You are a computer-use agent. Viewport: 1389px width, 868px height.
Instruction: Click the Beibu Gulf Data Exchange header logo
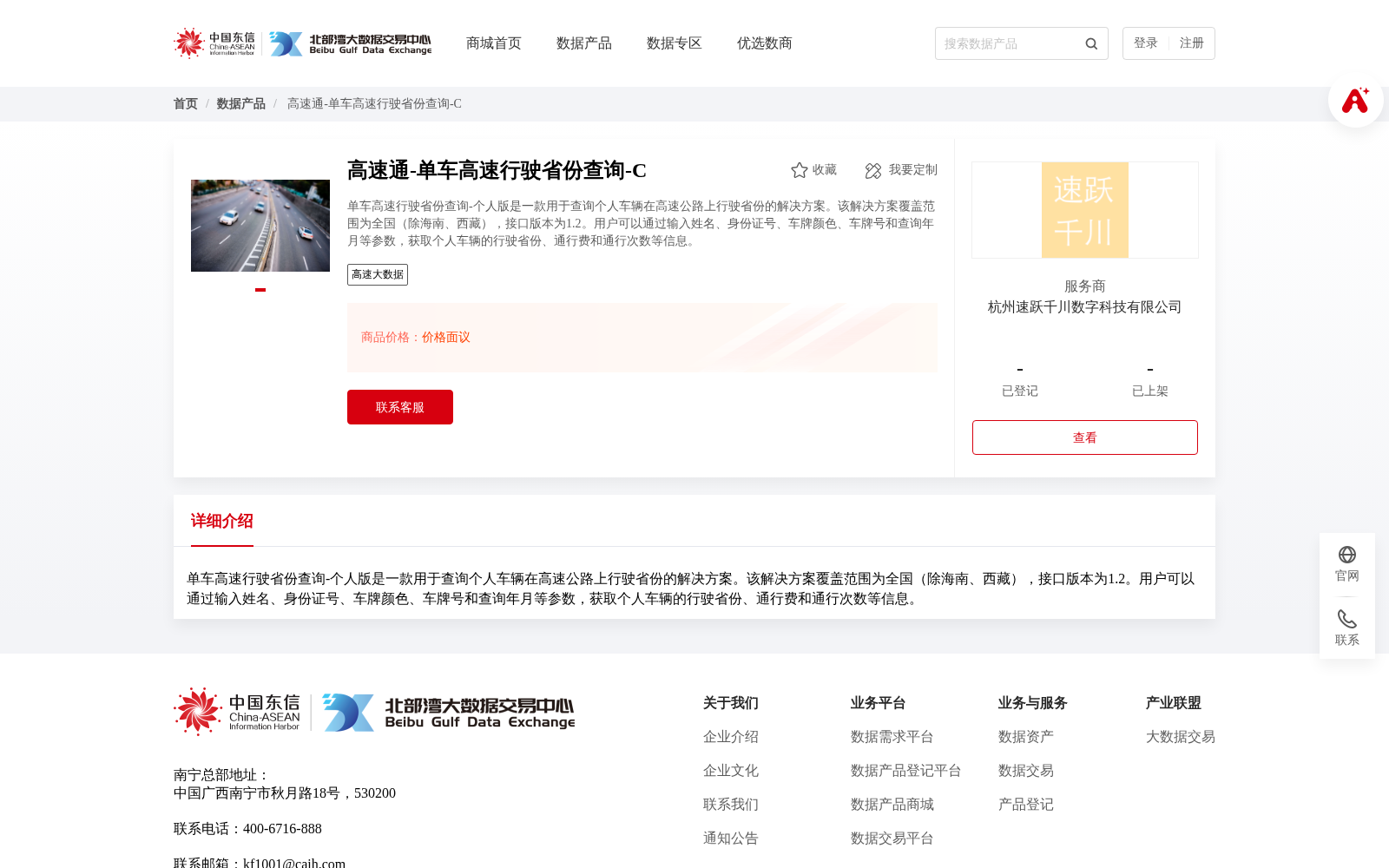(350, 43)
